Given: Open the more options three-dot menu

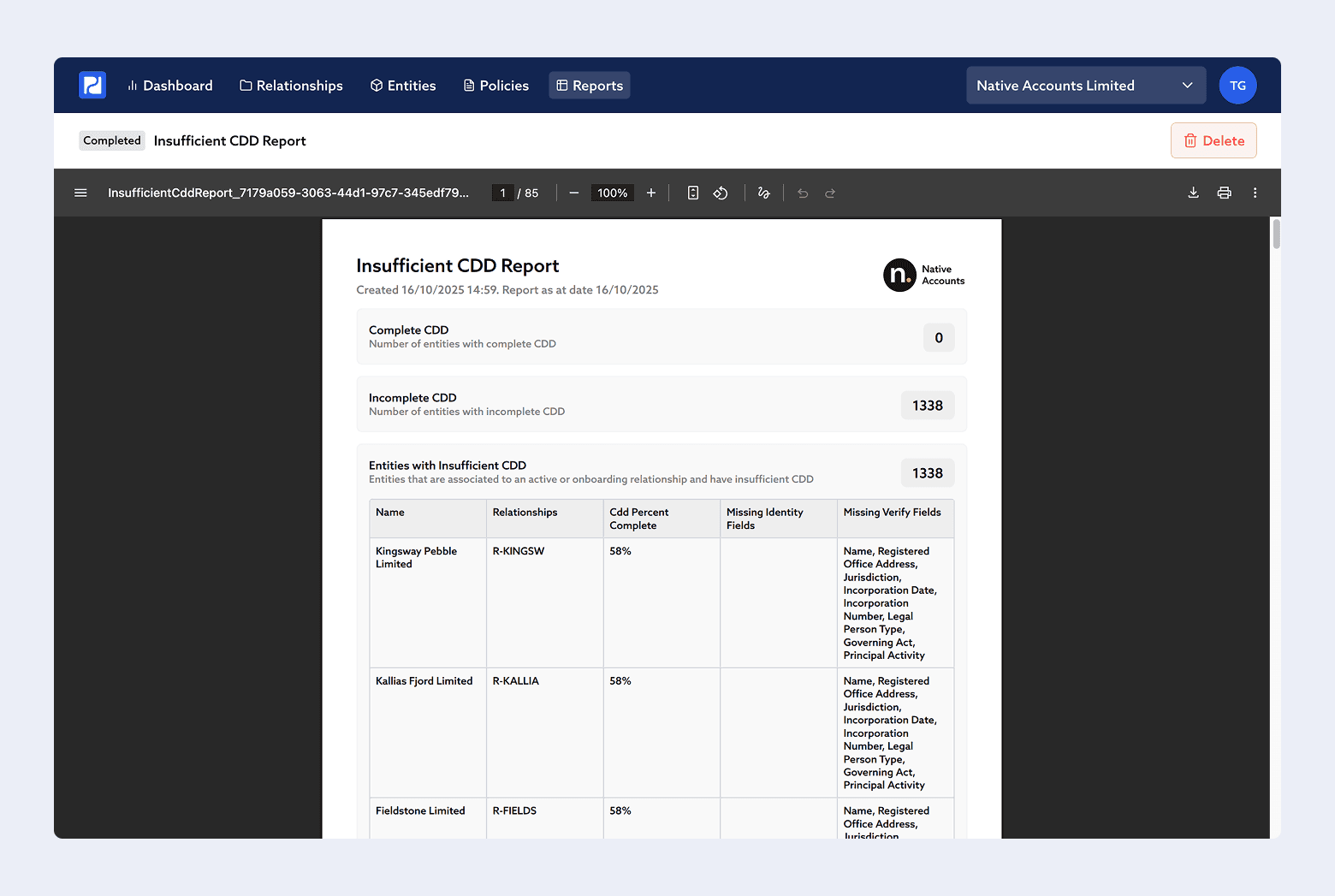Looking at the screenshot, I should click(x=1255, y=193).
